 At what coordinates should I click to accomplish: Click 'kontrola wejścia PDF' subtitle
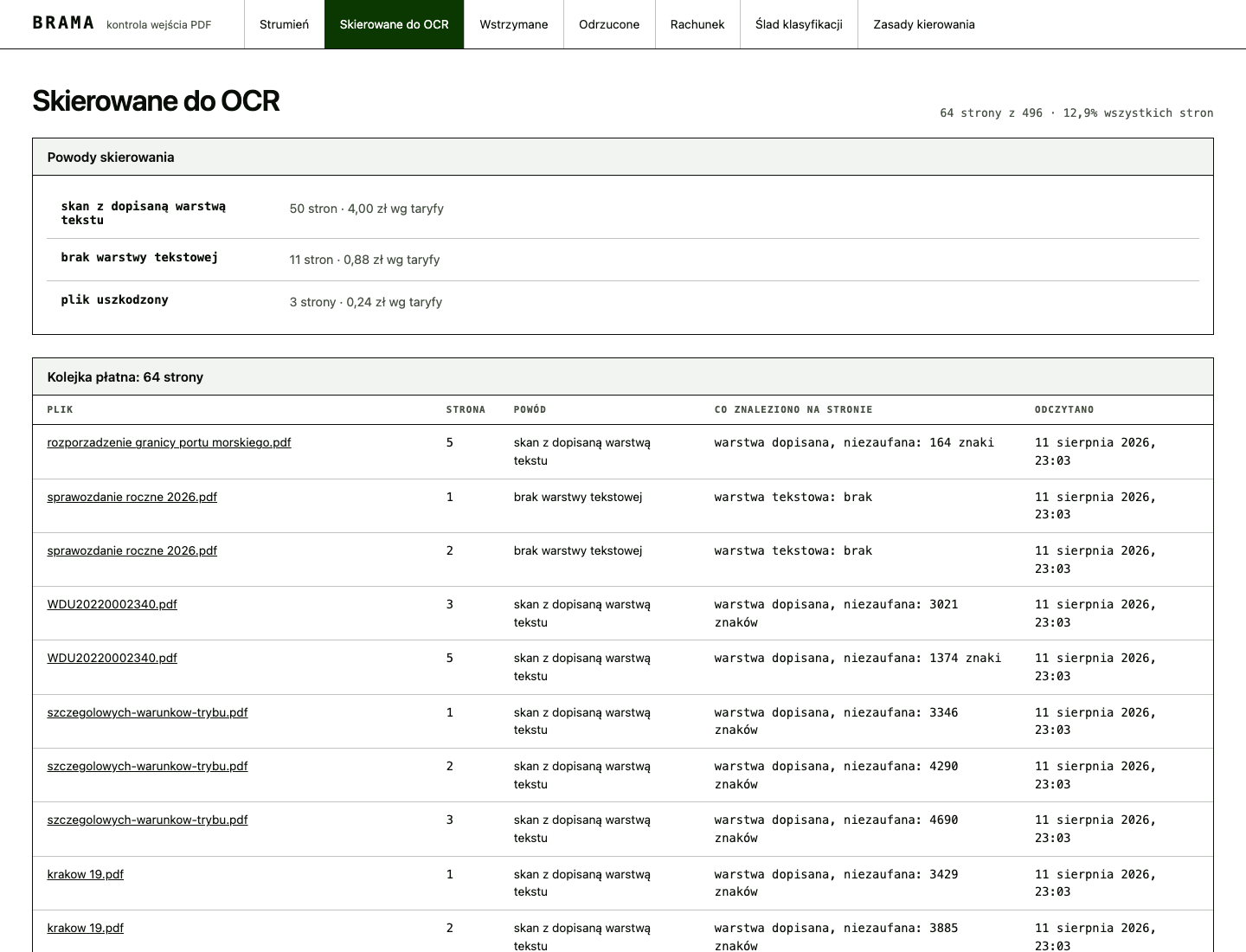pos(158,24)
